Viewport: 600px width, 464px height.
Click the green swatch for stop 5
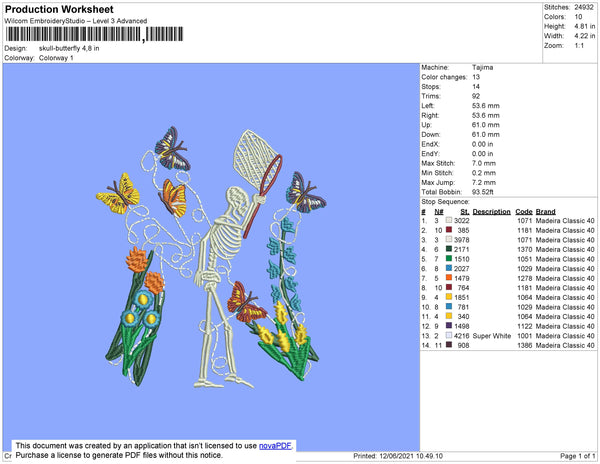pyautogui.click(x=449, y=259)
